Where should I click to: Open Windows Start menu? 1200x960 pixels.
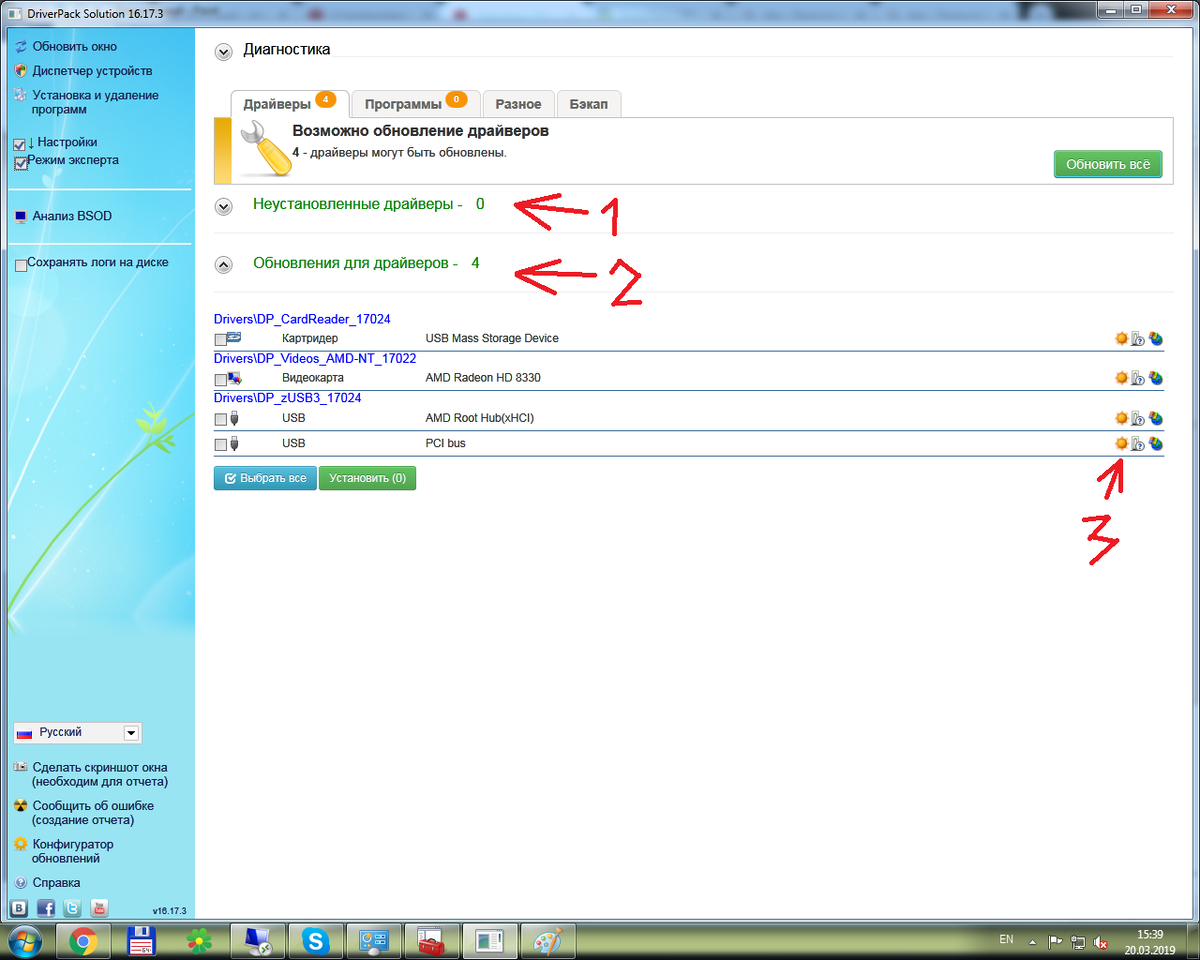[x=24, y=941]
